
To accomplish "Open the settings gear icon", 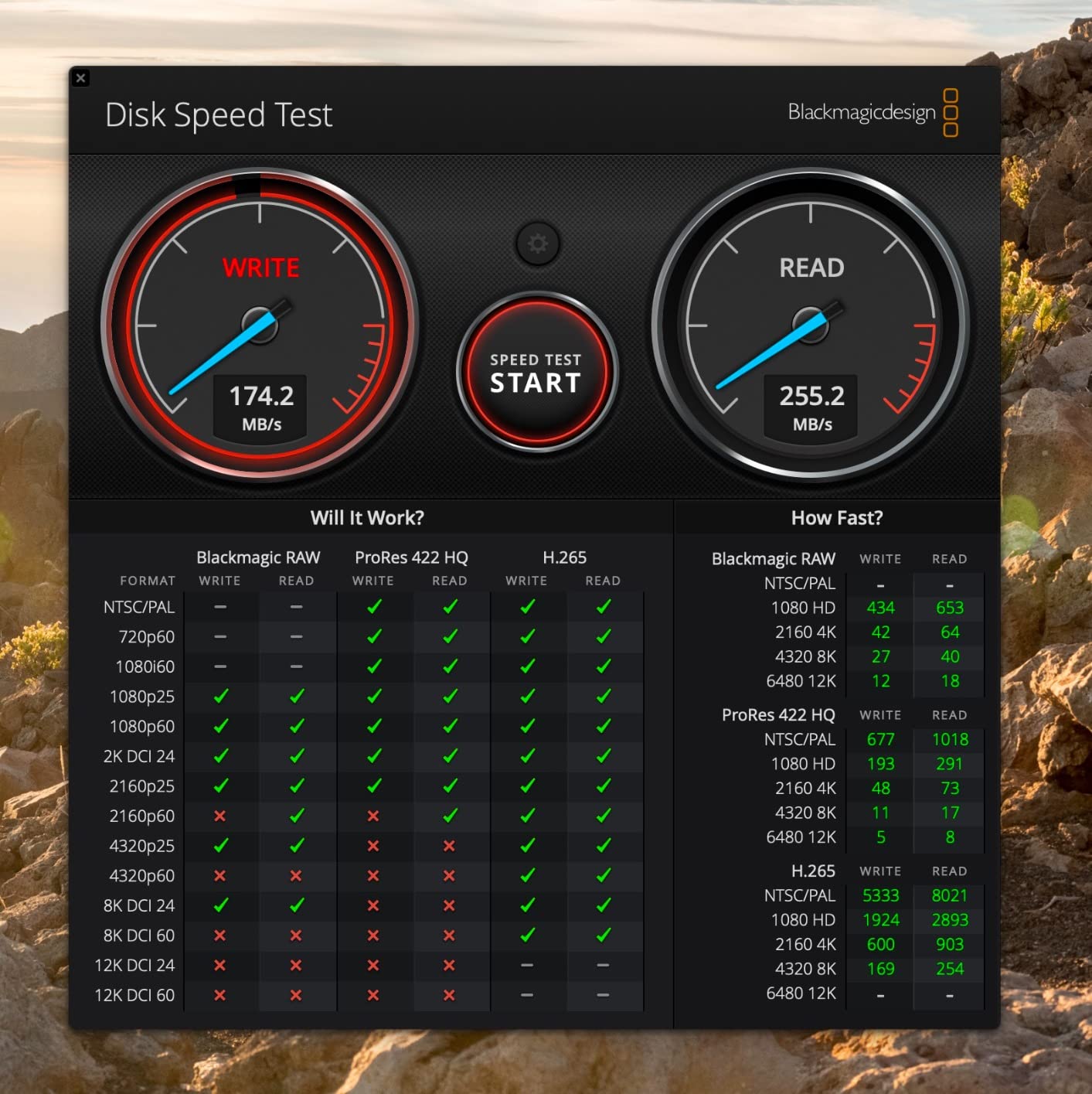I will [537, 244].
